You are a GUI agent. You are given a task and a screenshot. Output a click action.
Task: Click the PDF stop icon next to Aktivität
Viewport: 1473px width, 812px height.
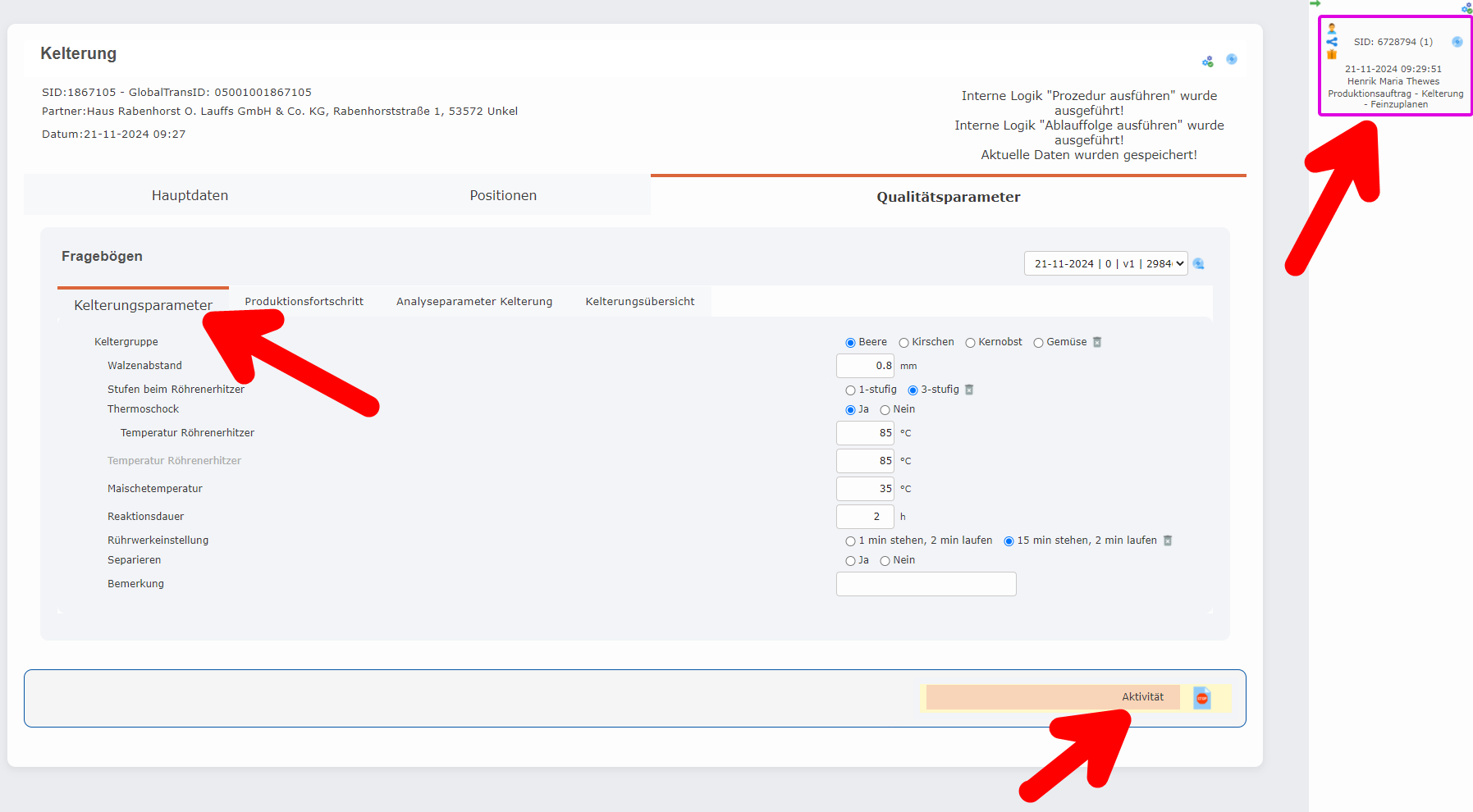tap(1201, 698)
